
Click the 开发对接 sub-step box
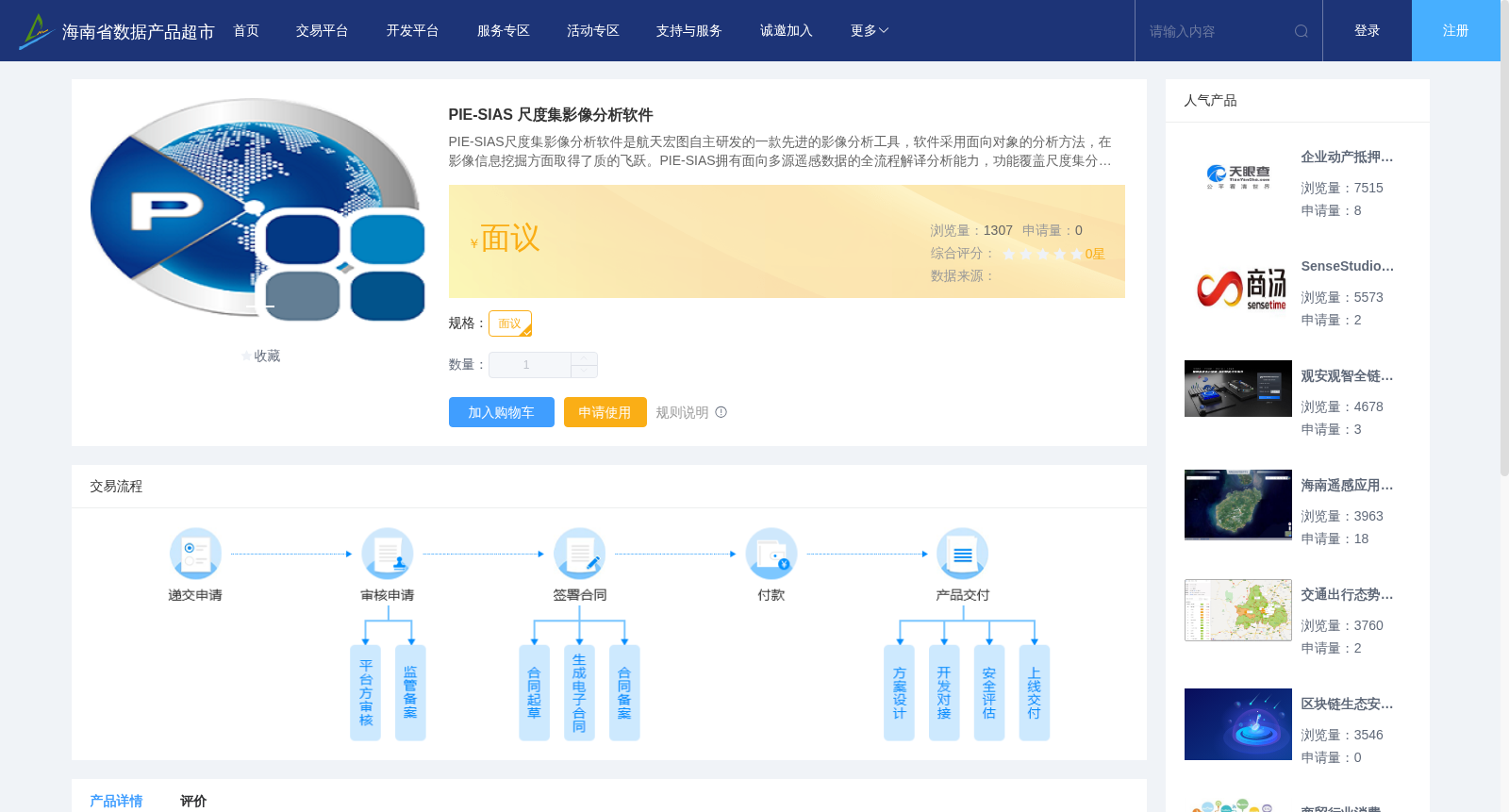[944, 692]
